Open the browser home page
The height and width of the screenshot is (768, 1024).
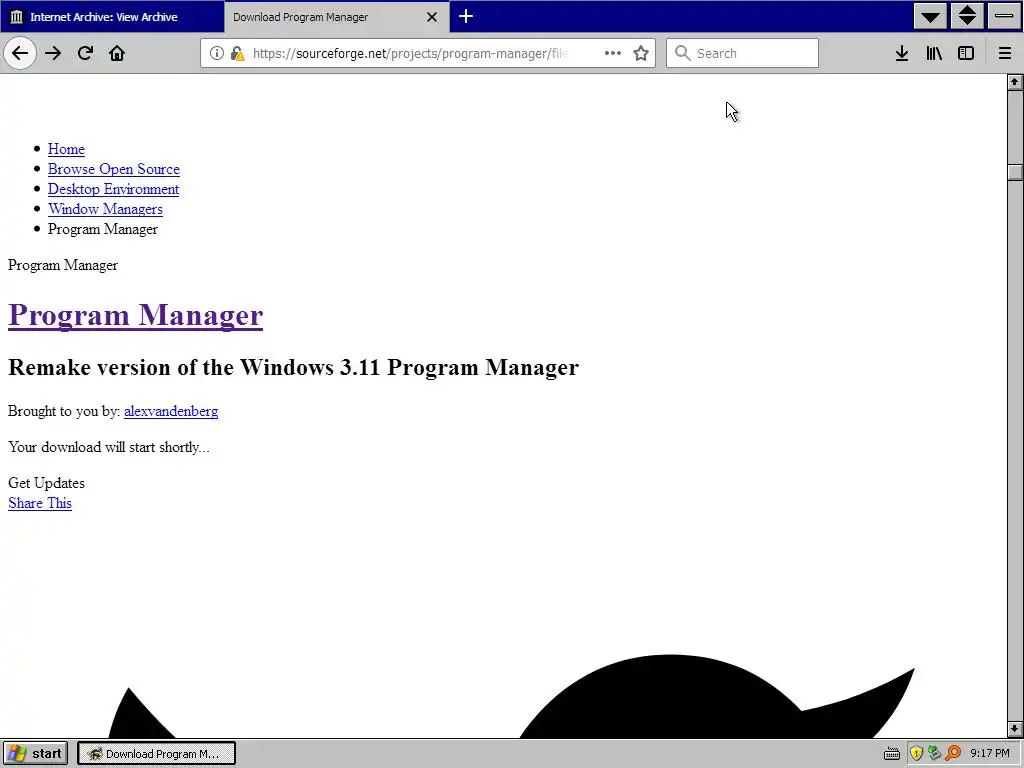(x=117, y=53)
